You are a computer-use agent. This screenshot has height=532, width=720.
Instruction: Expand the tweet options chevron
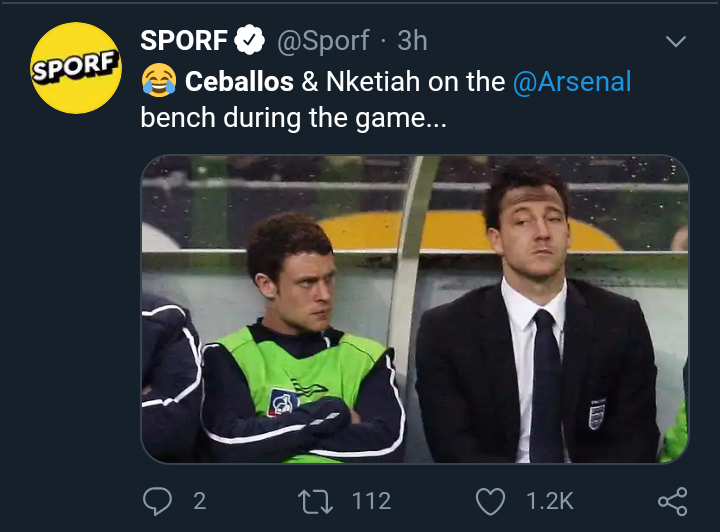(676, 42)
